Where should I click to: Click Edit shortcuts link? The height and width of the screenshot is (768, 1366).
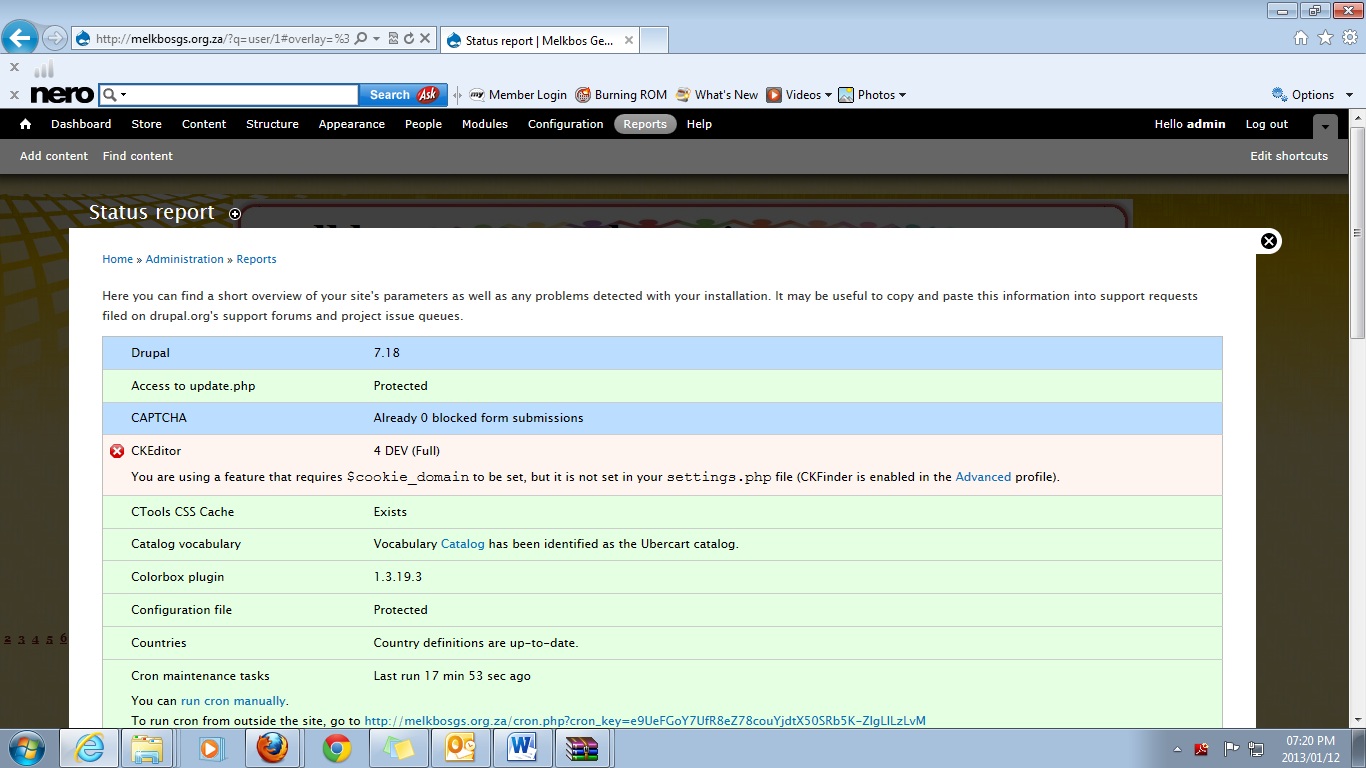(1289, 156)
